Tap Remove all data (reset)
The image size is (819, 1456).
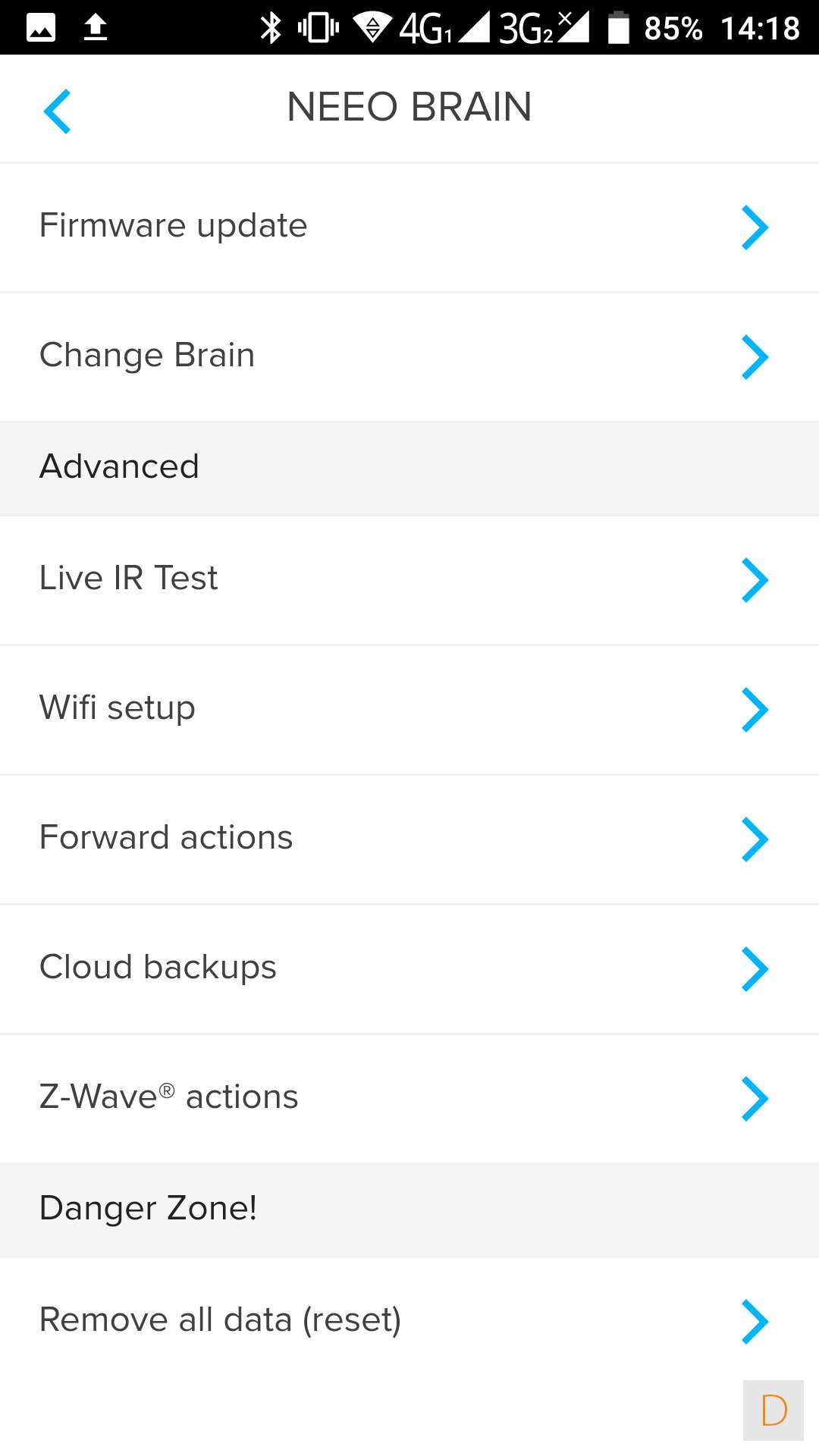tap(220, 1320)
